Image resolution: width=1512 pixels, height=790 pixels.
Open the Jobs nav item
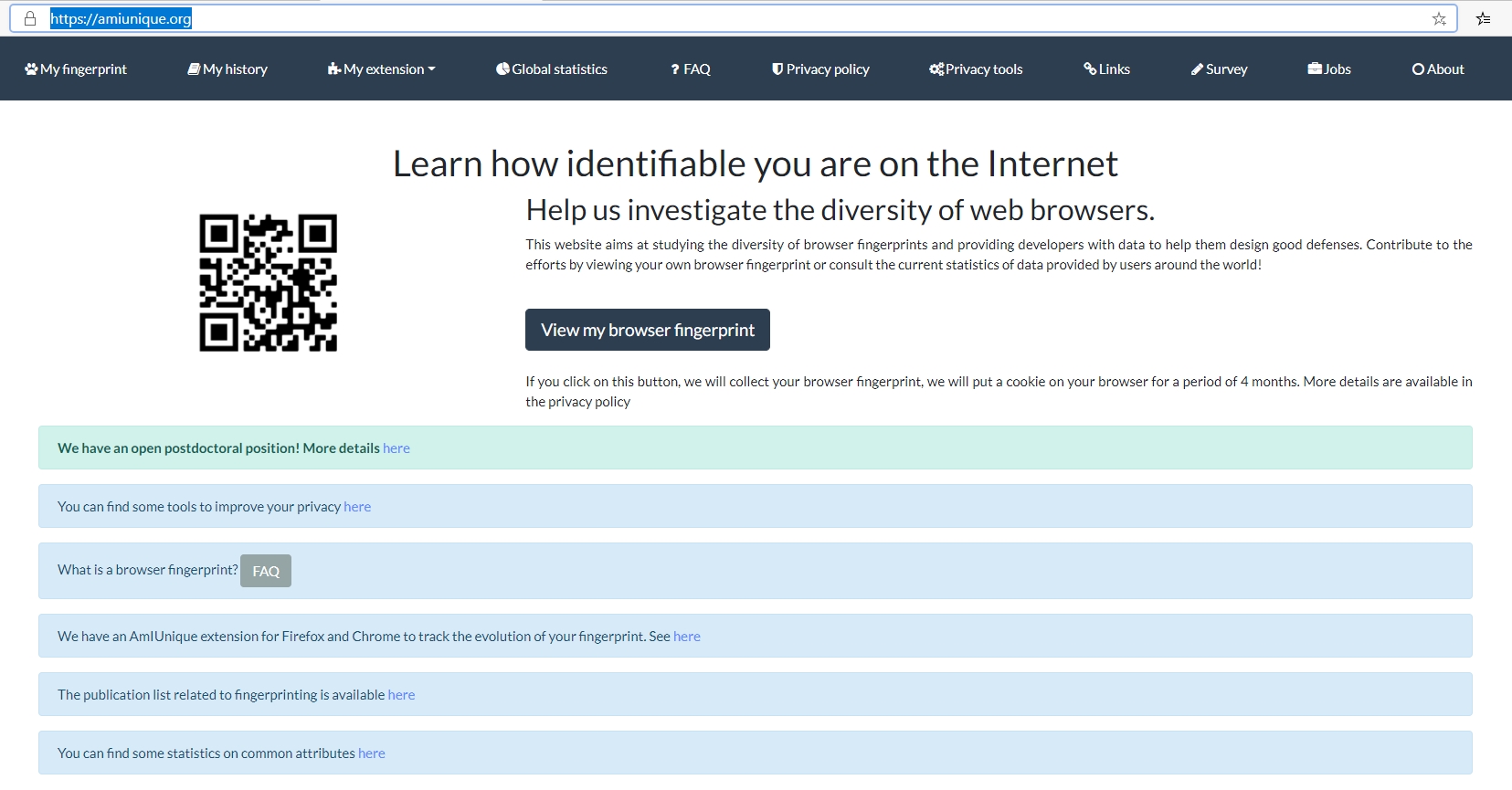[x=1329, y=69]
